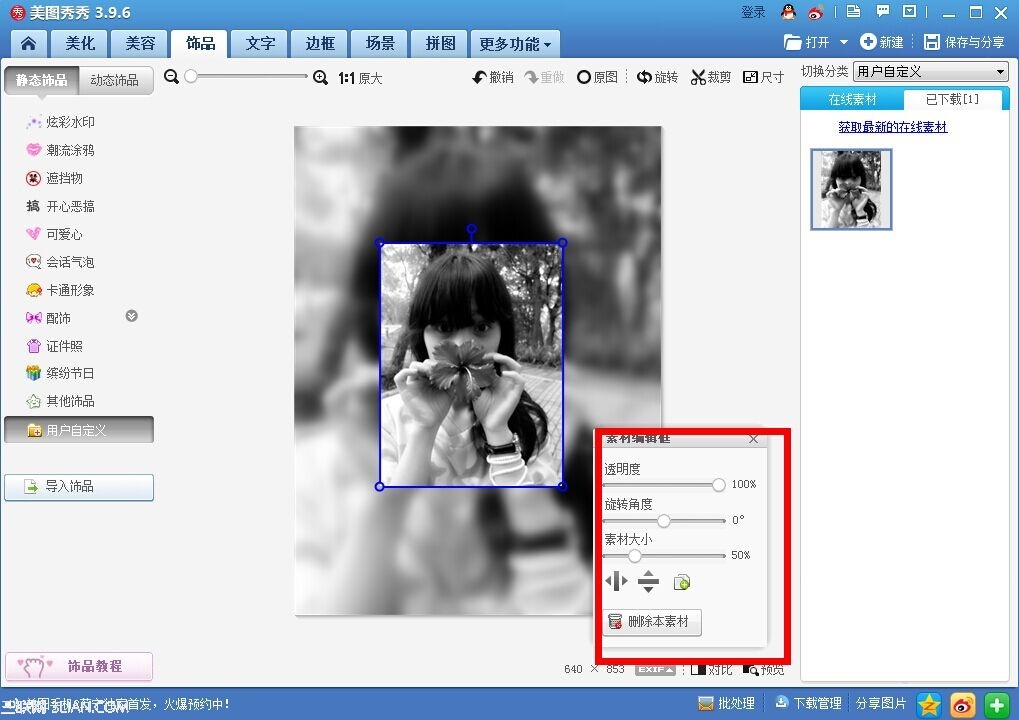Select the 动态饰品 toggle tab
Image resolution: width=1019 pixels, height=720 pixels.
[x=115, y=80]
